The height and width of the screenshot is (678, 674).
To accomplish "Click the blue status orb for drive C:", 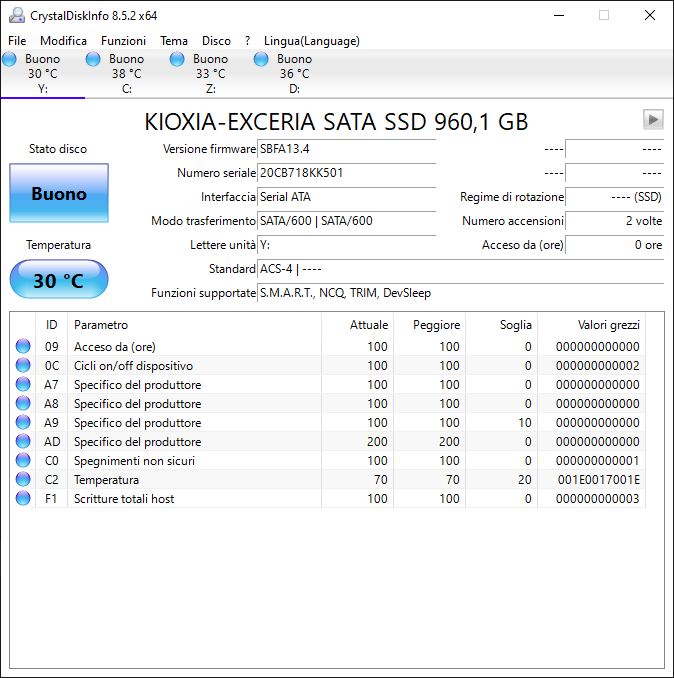I will tap(93, 59).
